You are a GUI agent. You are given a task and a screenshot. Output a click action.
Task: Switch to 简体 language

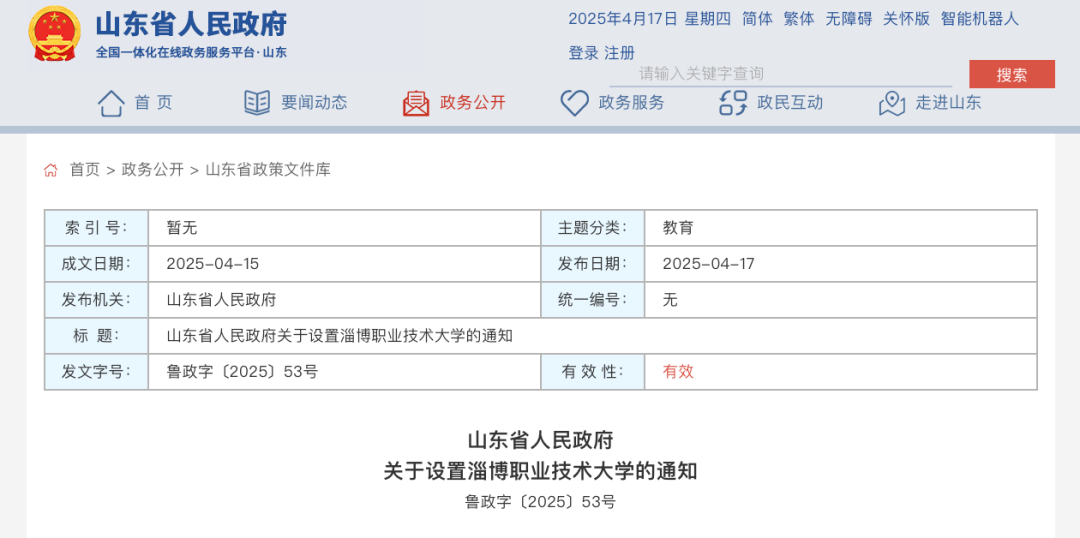click(757, 19)
